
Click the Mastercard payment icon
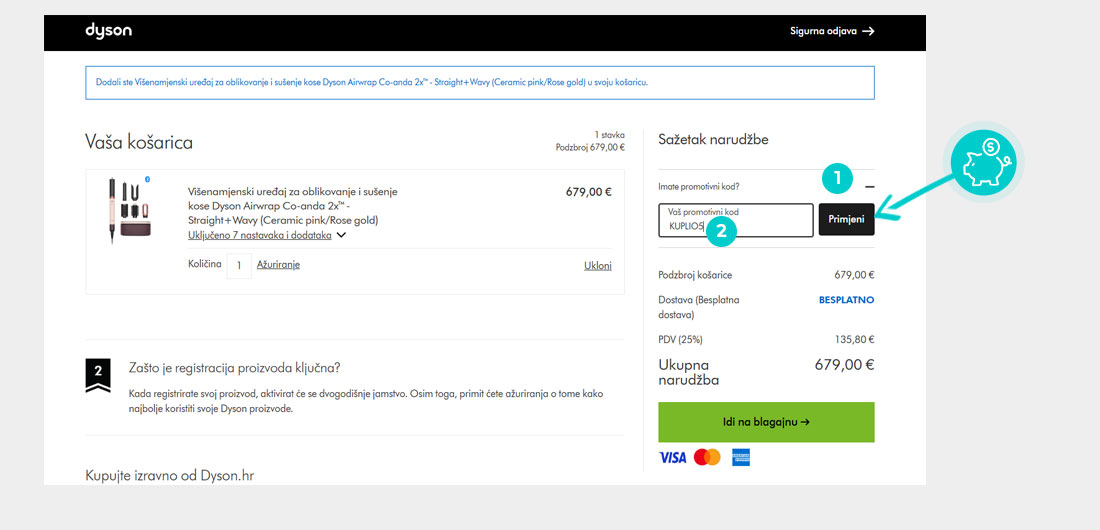pos(707,458)
